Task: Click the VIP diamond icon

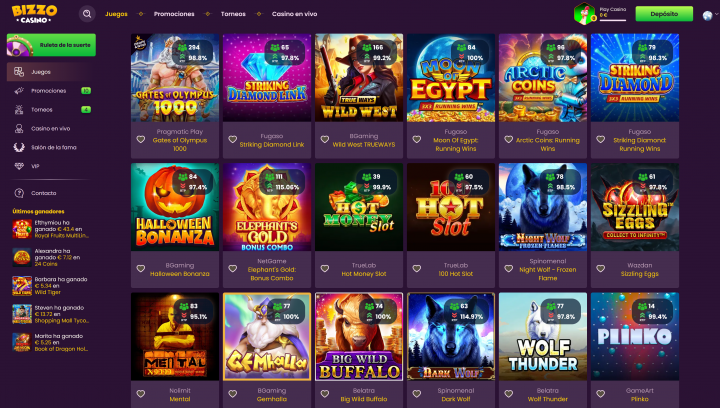Action: pyautogui.click(x=19, y=166)
